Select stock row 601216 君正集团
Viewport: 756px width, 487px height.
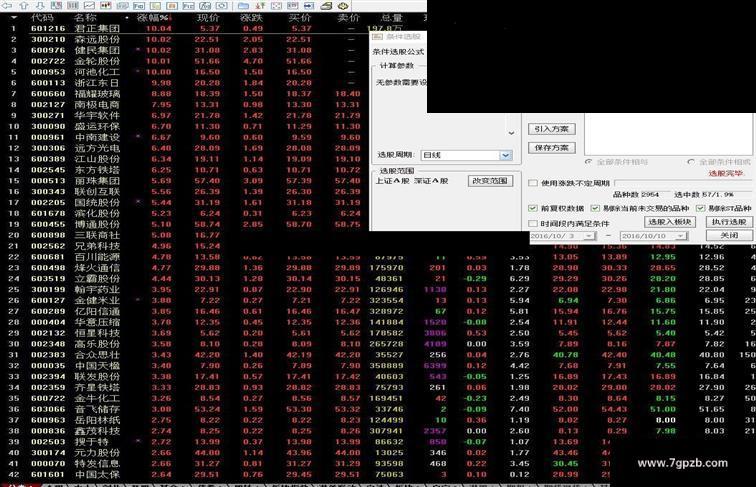point(185,28)
